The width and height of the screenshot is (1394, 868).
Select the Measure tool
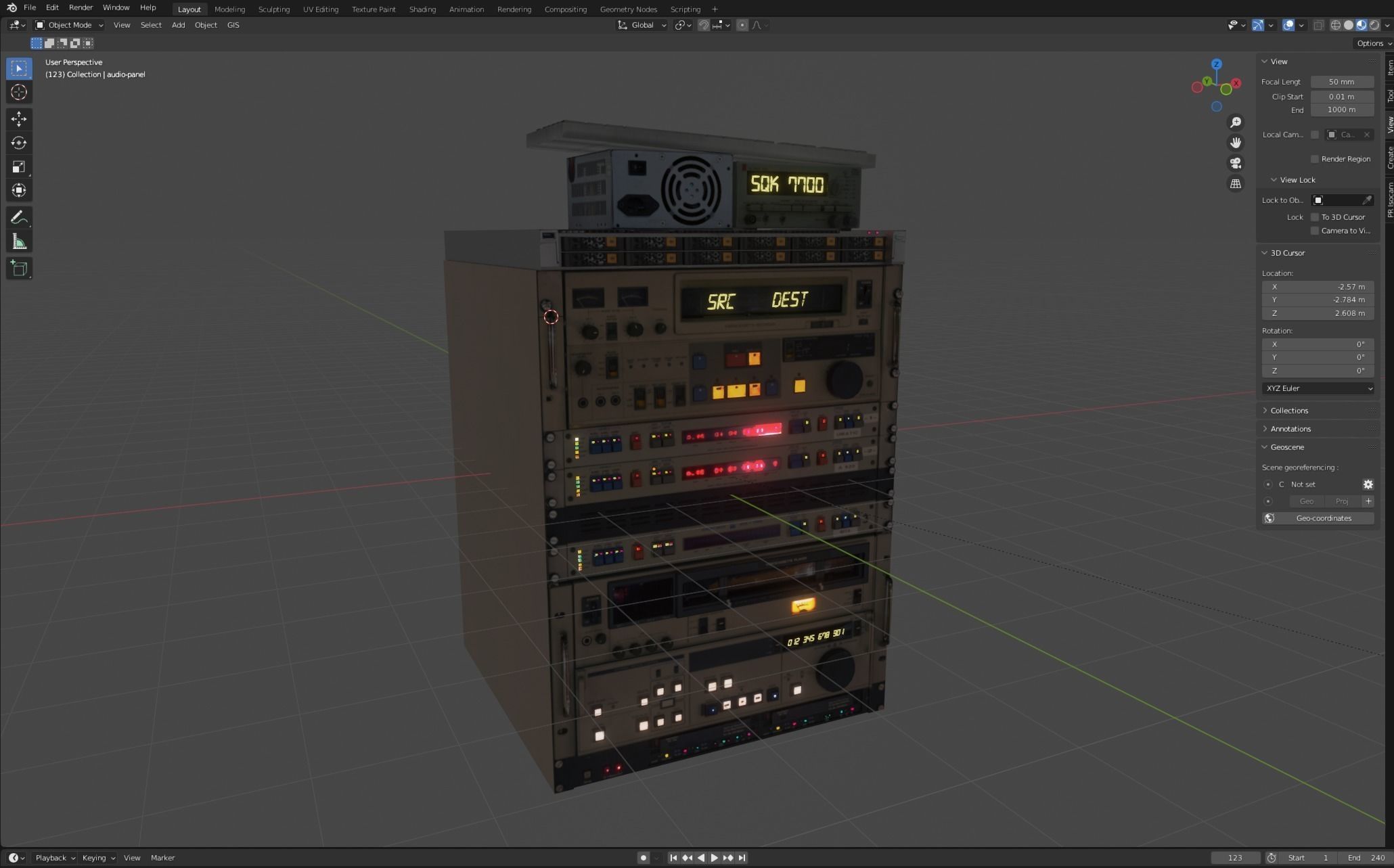click(x=19, y=241)
